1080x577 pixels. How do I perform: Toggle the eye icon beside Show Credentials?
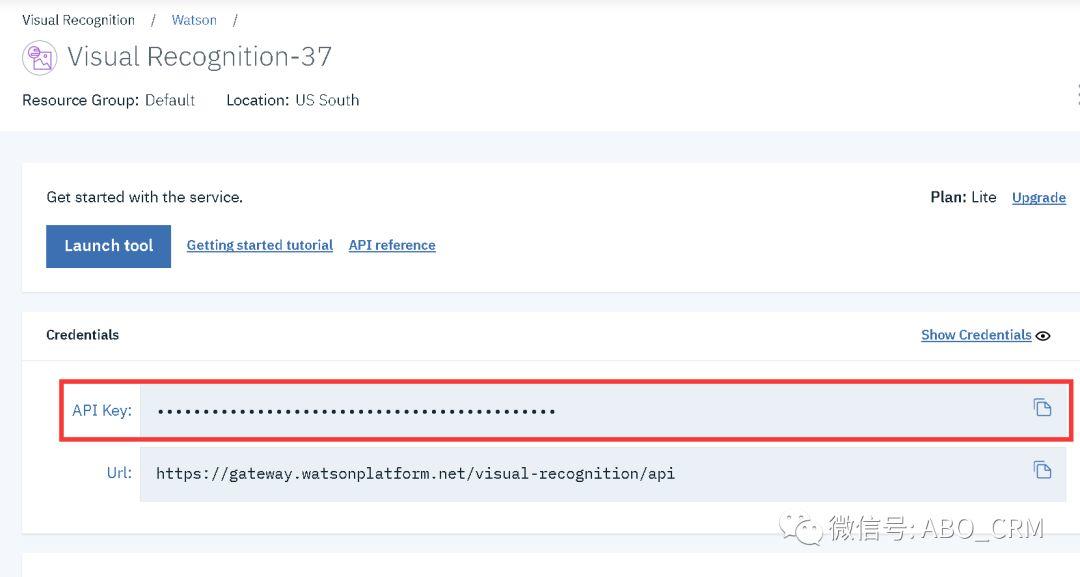(x=1043, y=336)
